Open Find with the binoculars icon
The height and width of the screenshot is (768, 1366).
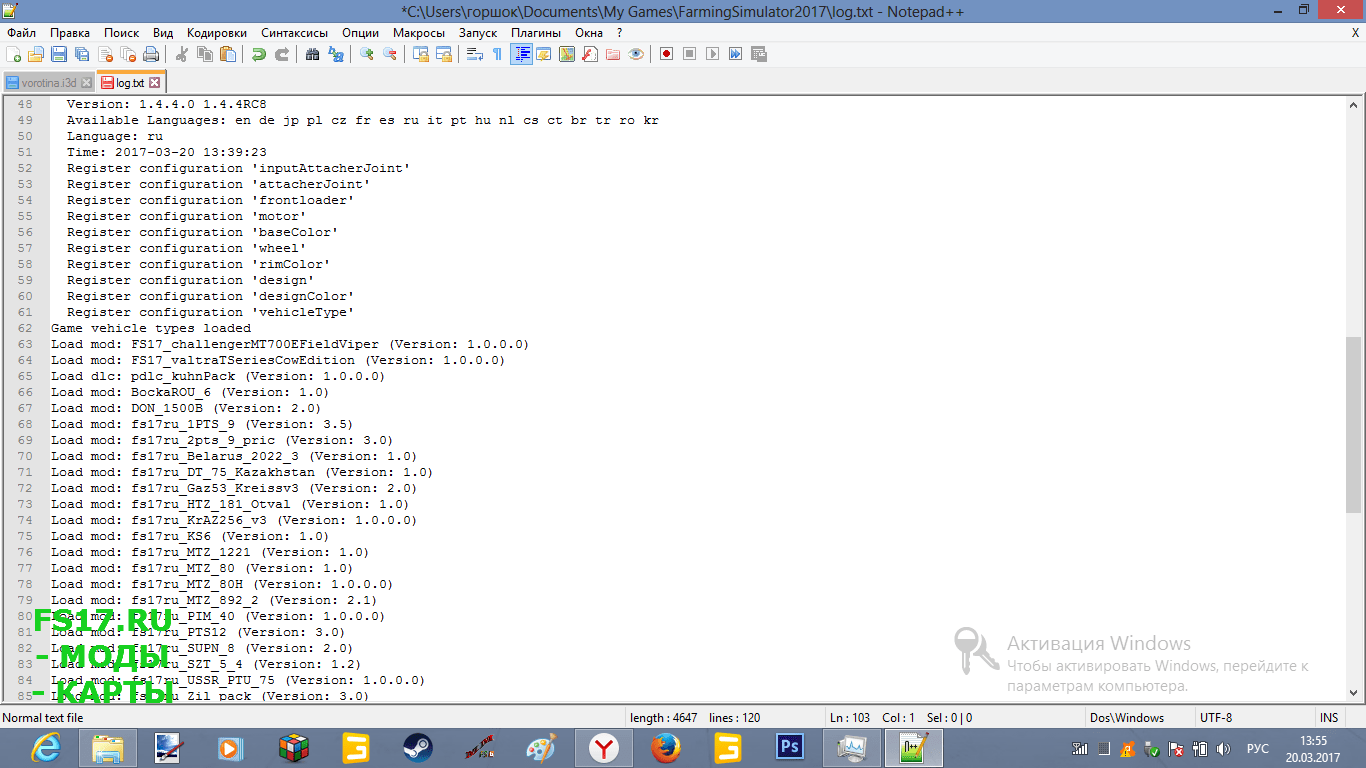tap(313, 54)
